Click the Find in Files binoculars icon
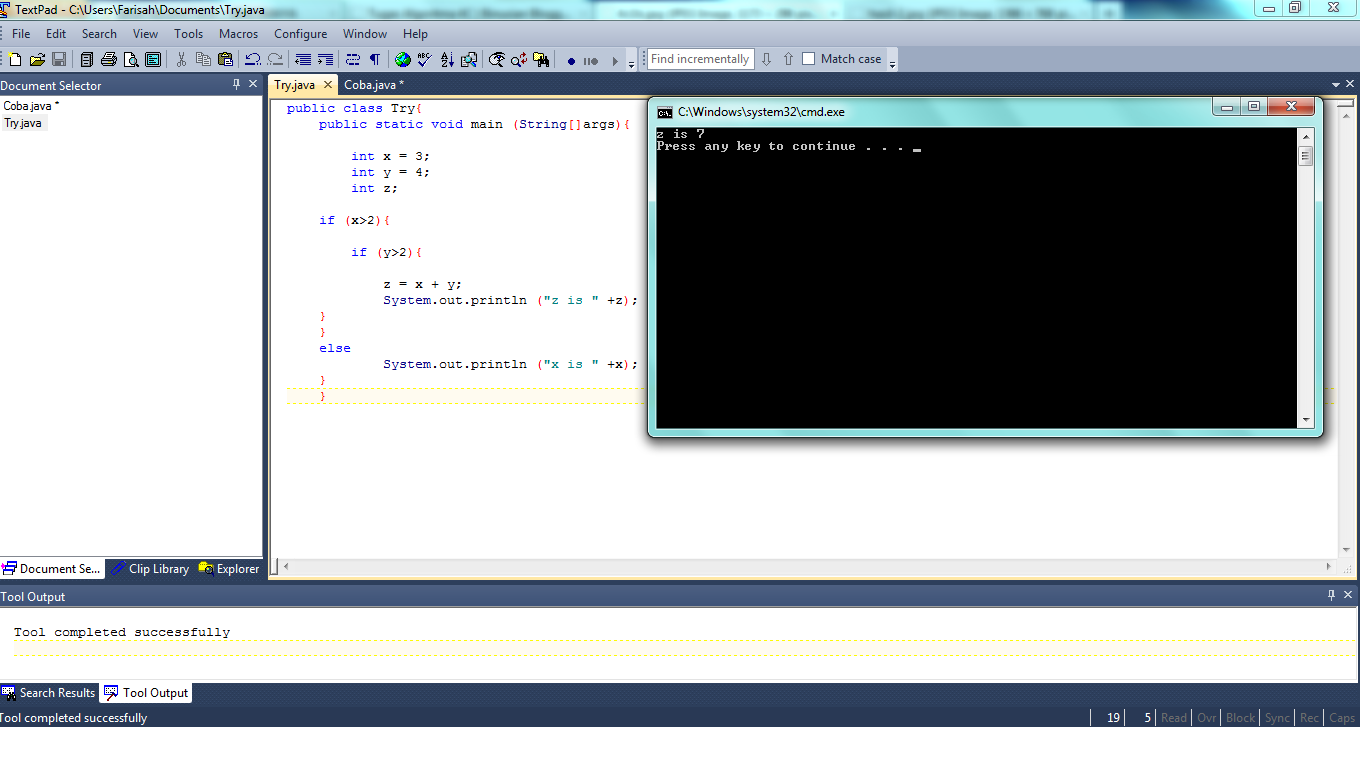1366x768 pixels. (541, 59)
